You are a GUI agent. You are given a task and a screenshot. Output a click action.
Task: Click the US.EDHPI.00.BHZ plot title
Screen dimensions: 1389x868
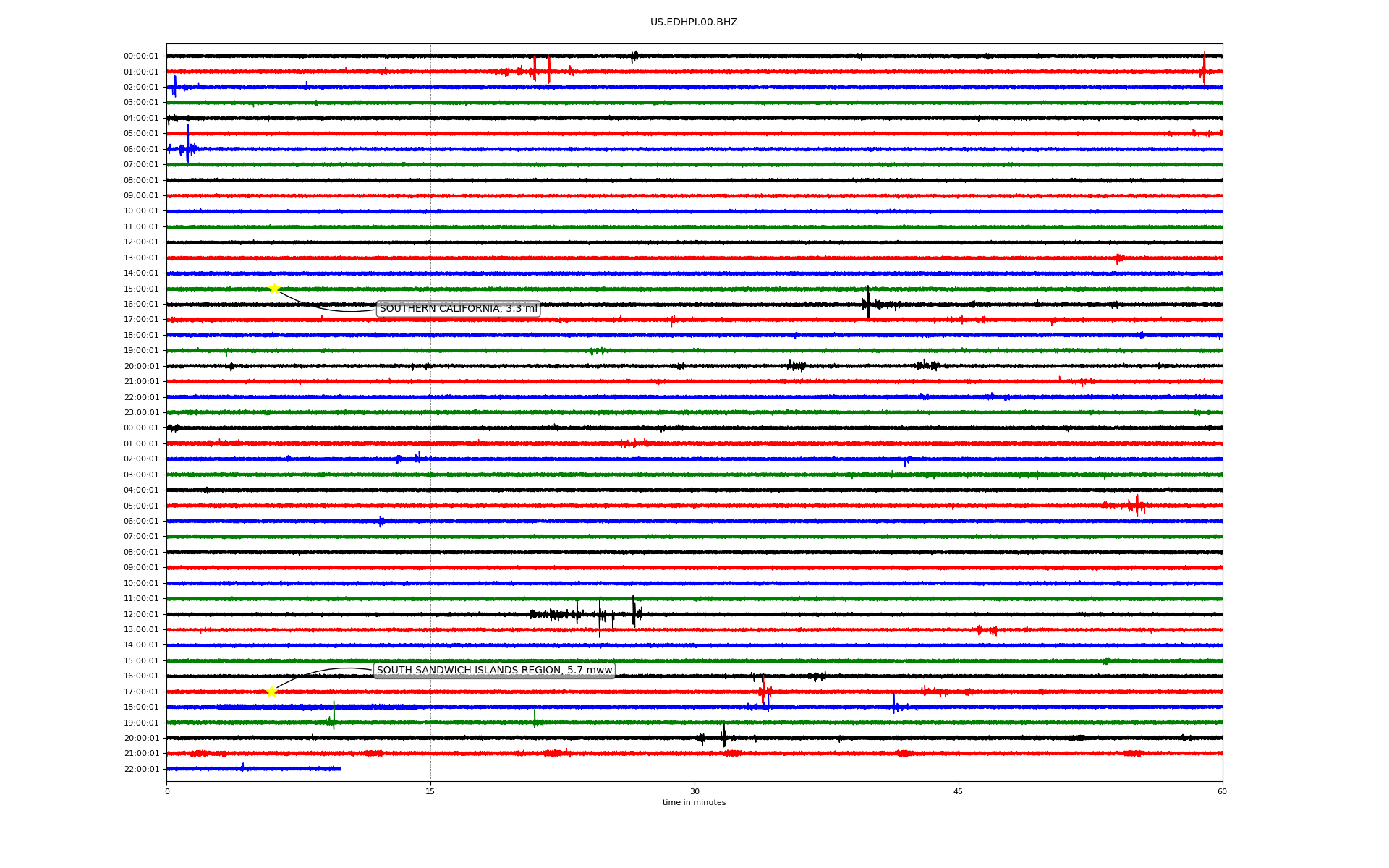(x=693, y=22)
